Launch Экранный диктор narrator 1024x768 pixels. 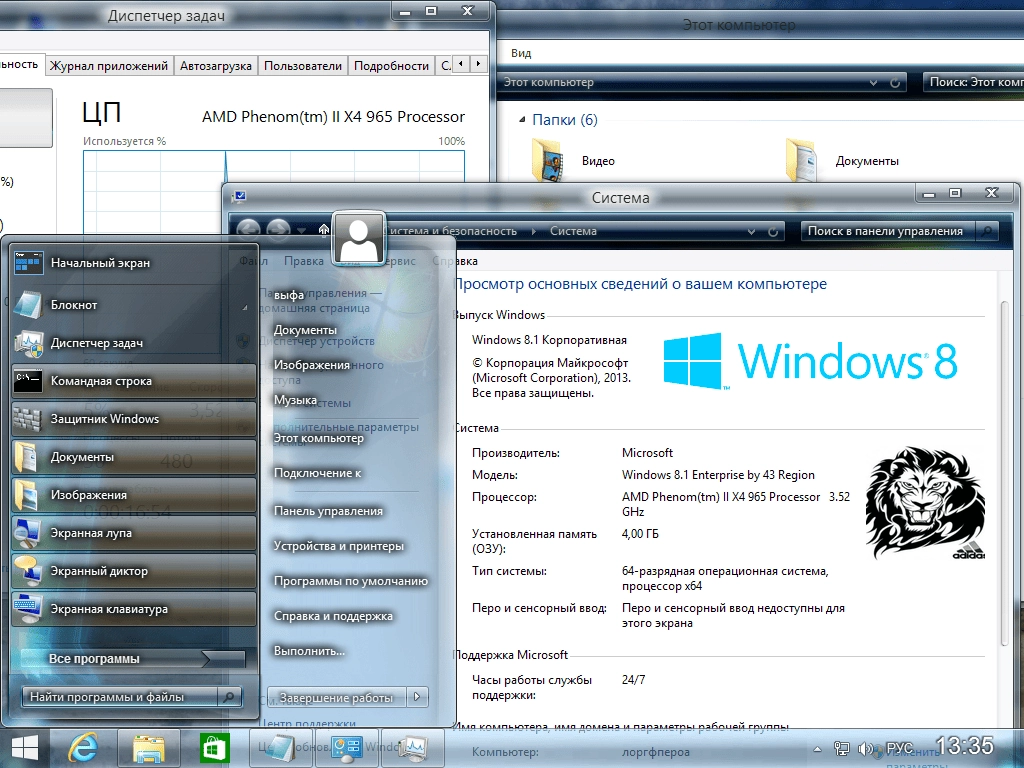(133, 571)
